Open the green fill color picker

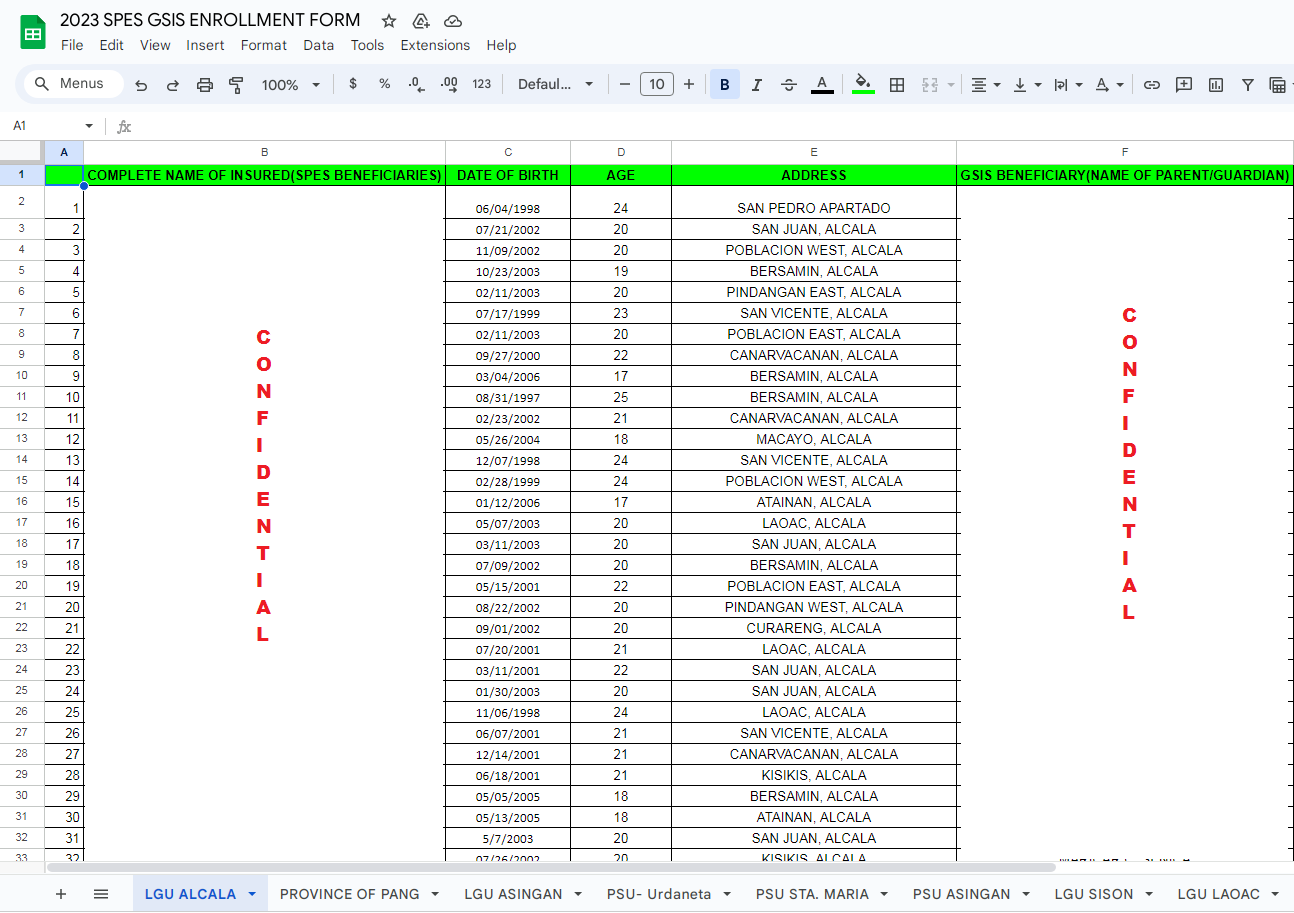click(x=864, y=85)
